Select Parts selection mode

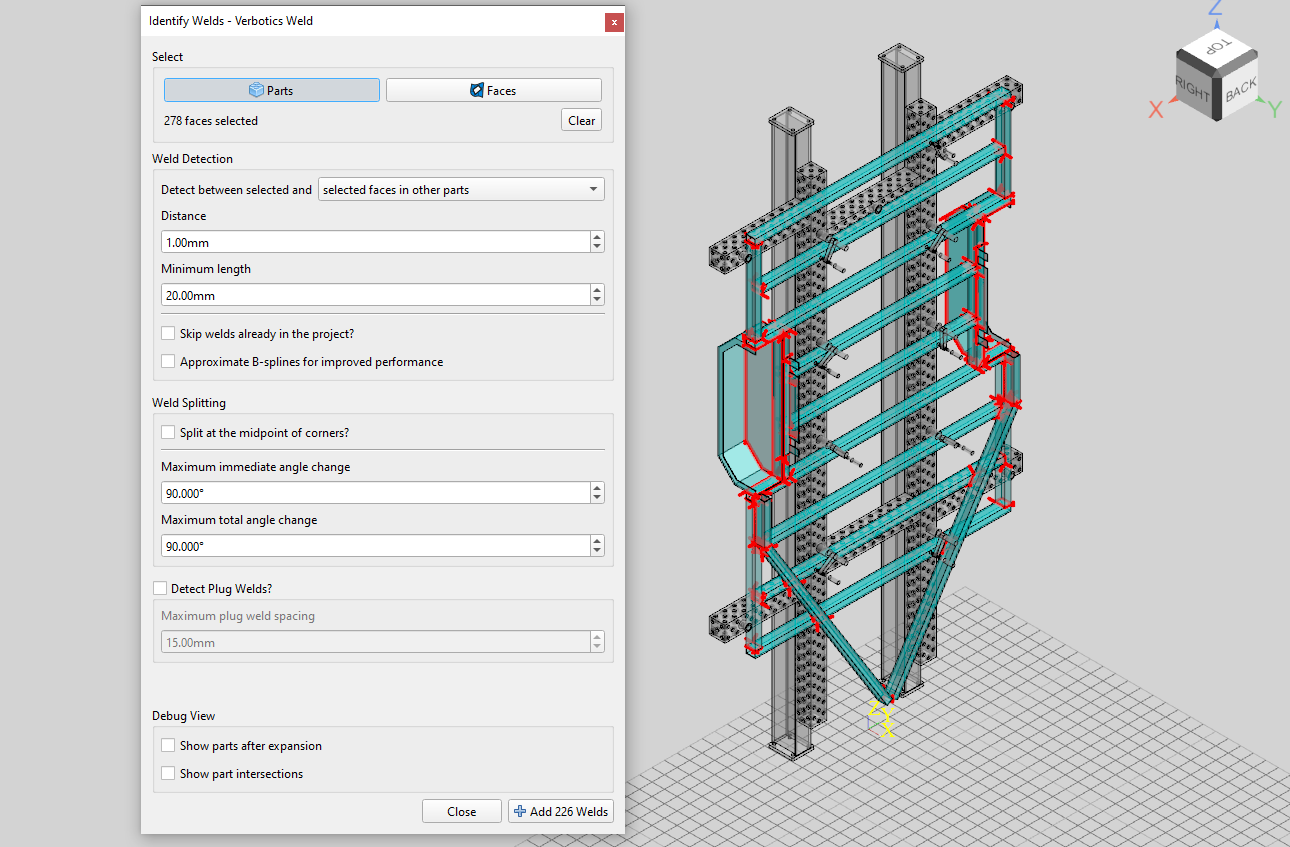click(272, 90)
